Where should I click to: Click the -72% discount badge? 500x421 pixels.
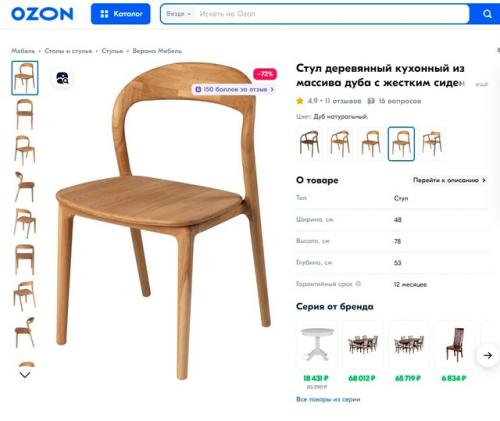coord(265,74)
